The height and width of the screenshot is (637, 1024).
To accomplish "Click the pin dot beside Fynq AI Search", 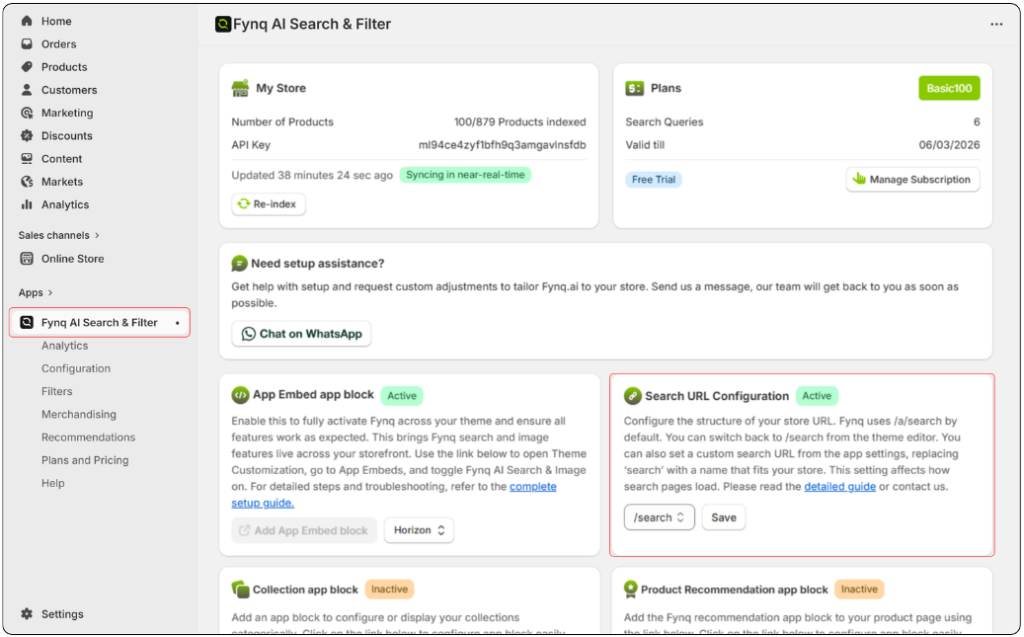I will pyautogui.click(x=177, y=323).
